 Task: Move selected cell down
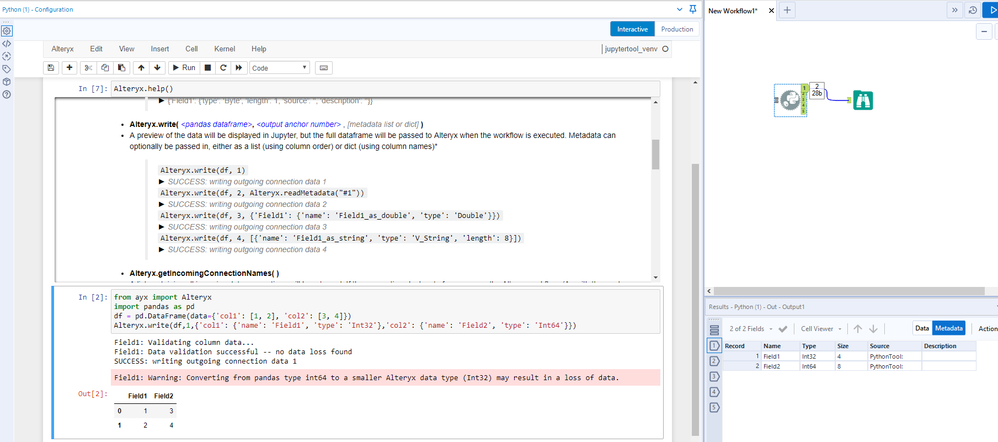(158, 67)
